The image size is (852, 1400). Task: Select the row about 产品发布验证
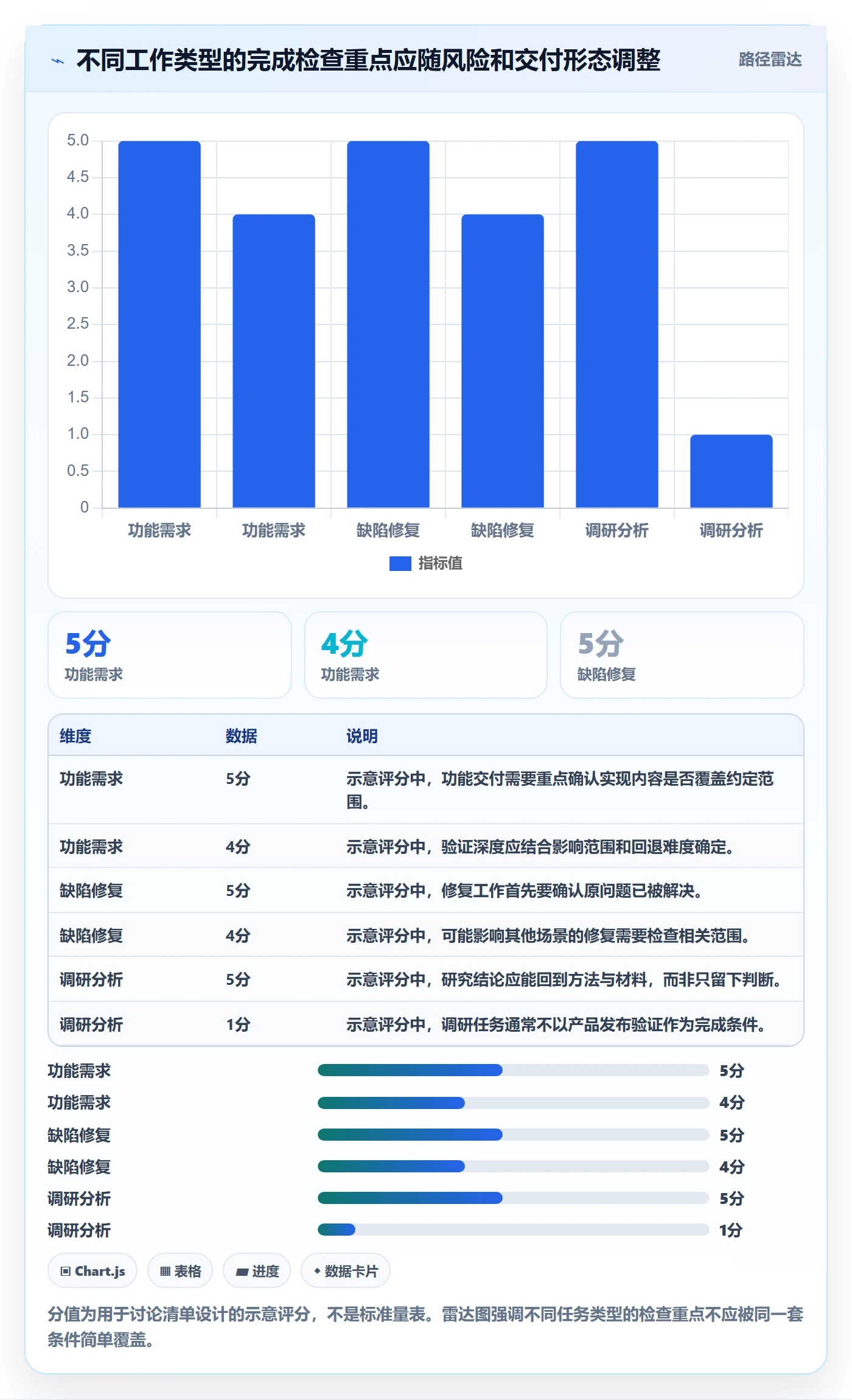coord(426,1024)
